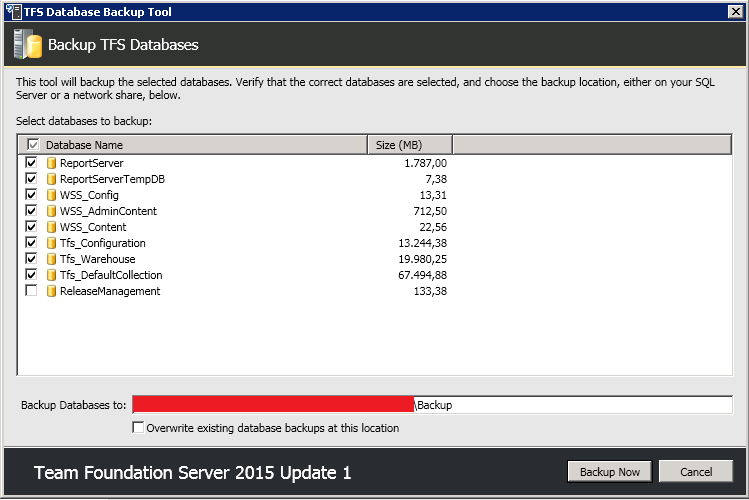Click the size value 7,38
This screenshot has width=749, height=500.
[x=436, y=179]
